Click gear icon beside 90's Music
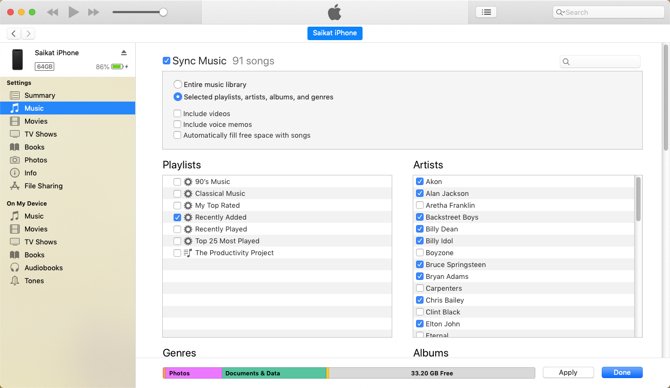670x388 pixels. (x=188, y=182)
